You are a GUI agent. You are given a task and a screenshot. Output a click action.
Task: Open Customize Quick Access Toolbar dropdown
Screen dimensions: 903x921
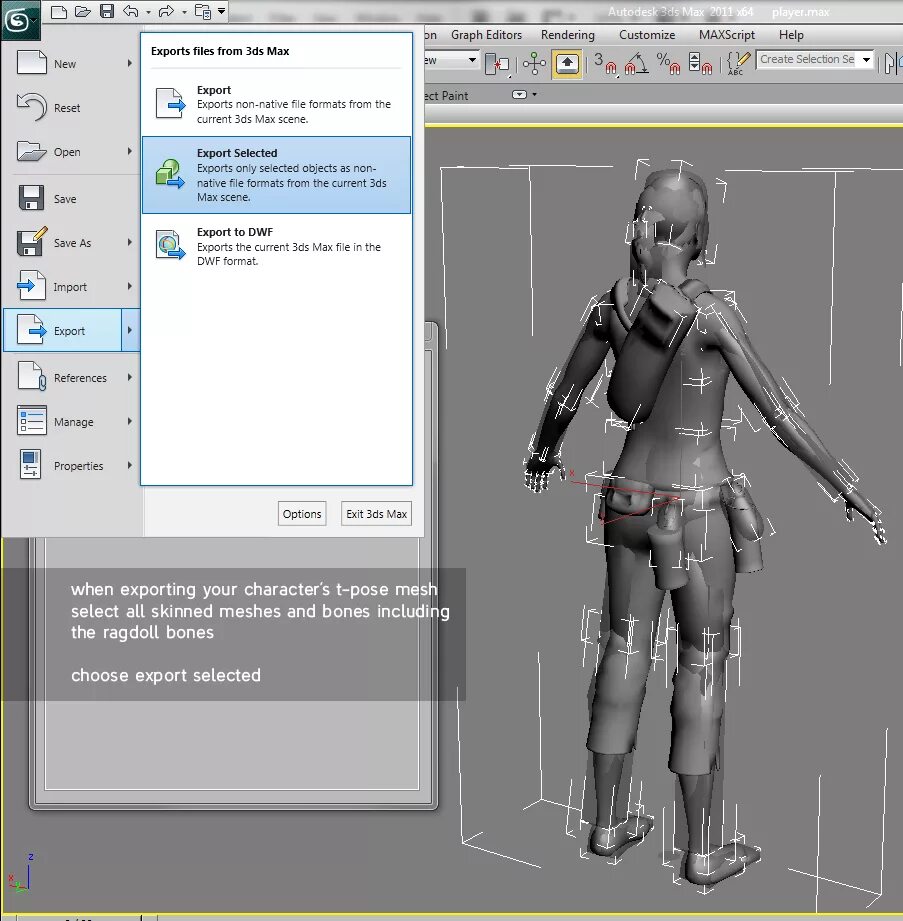pos(221,11)
